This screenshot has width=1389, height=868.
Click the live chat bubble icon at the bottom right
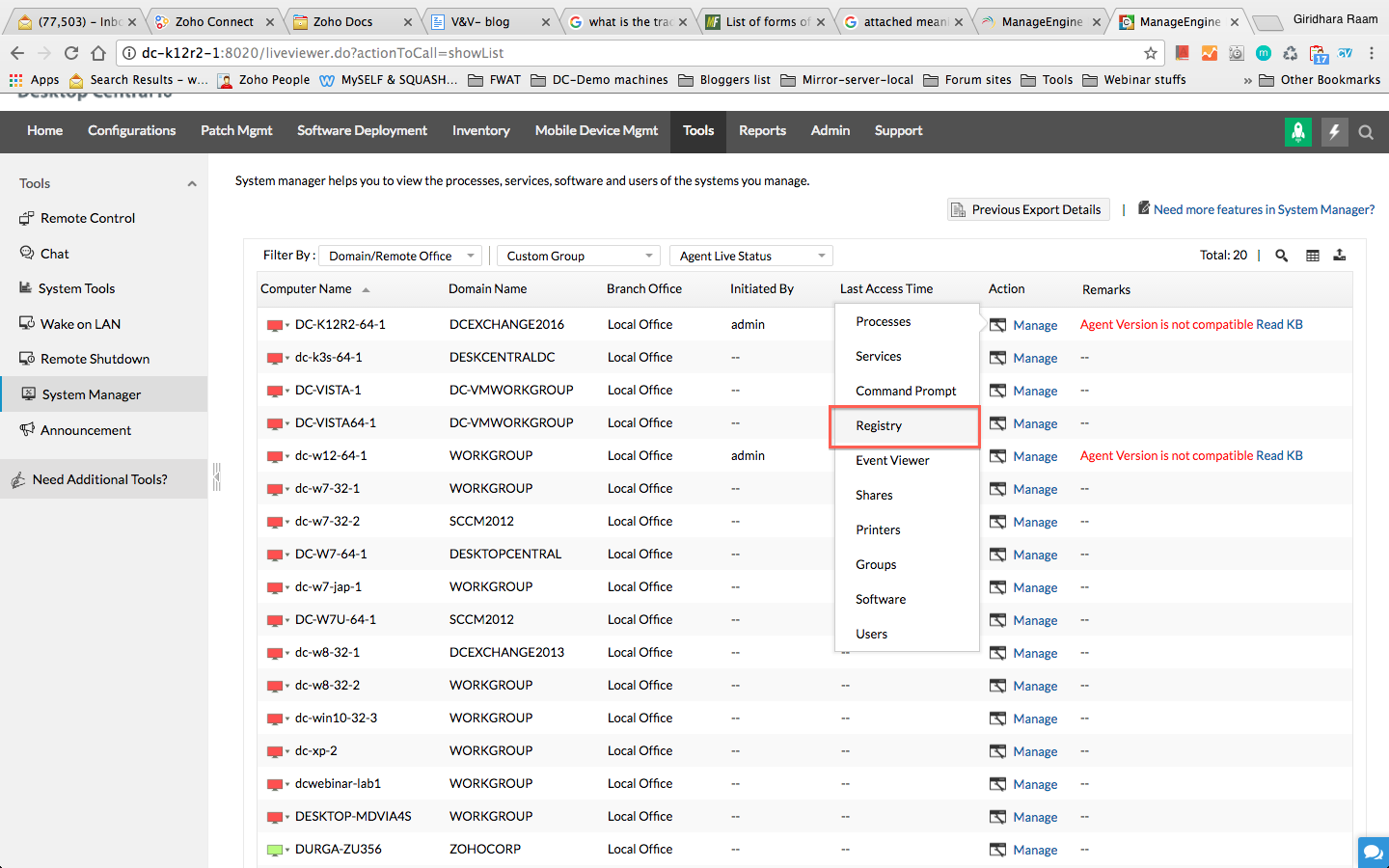click(1373, 853)
